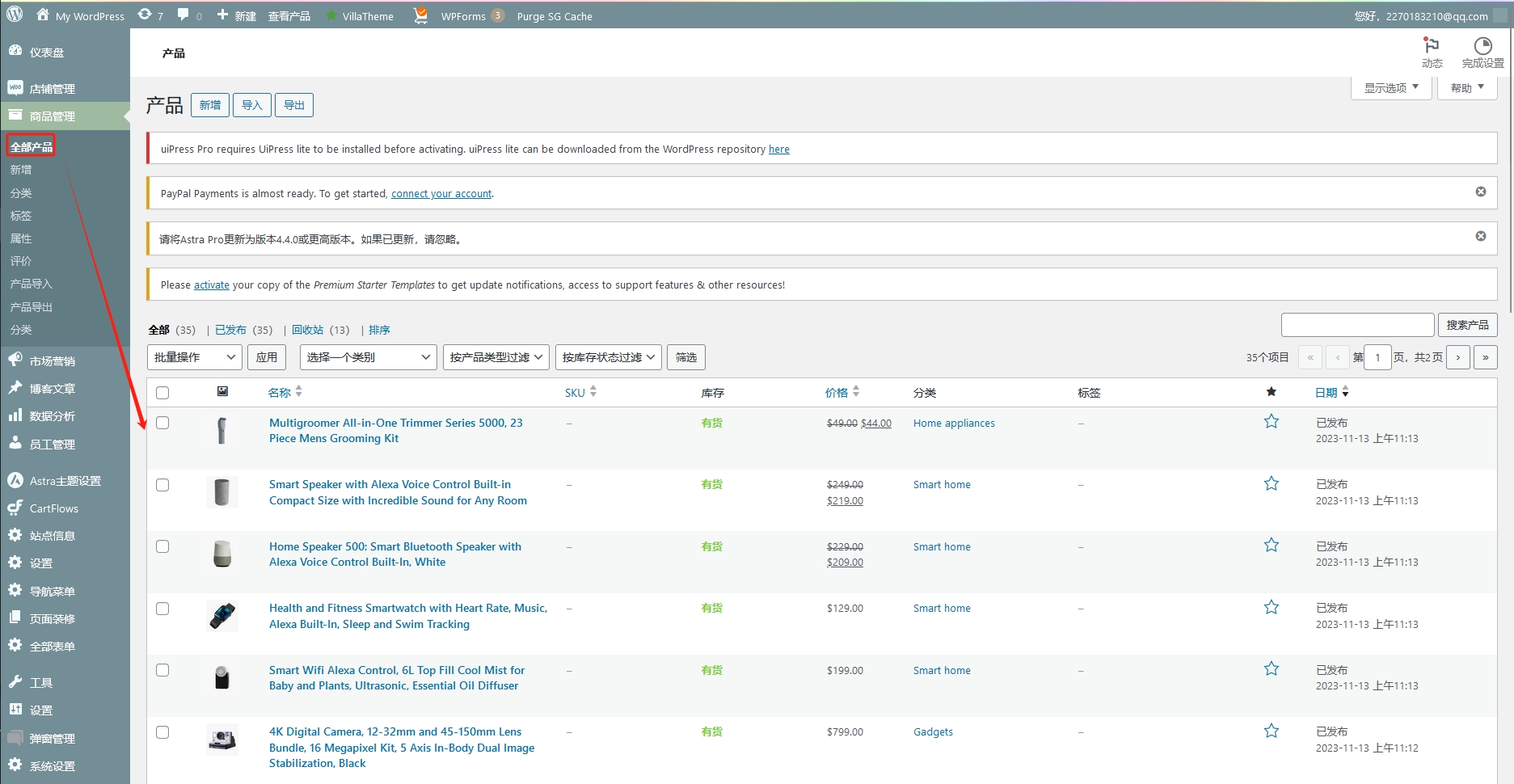This screenshot has height=784, width=1514.
Task: Show 回收站 trashed products
Action: [307, 330]
